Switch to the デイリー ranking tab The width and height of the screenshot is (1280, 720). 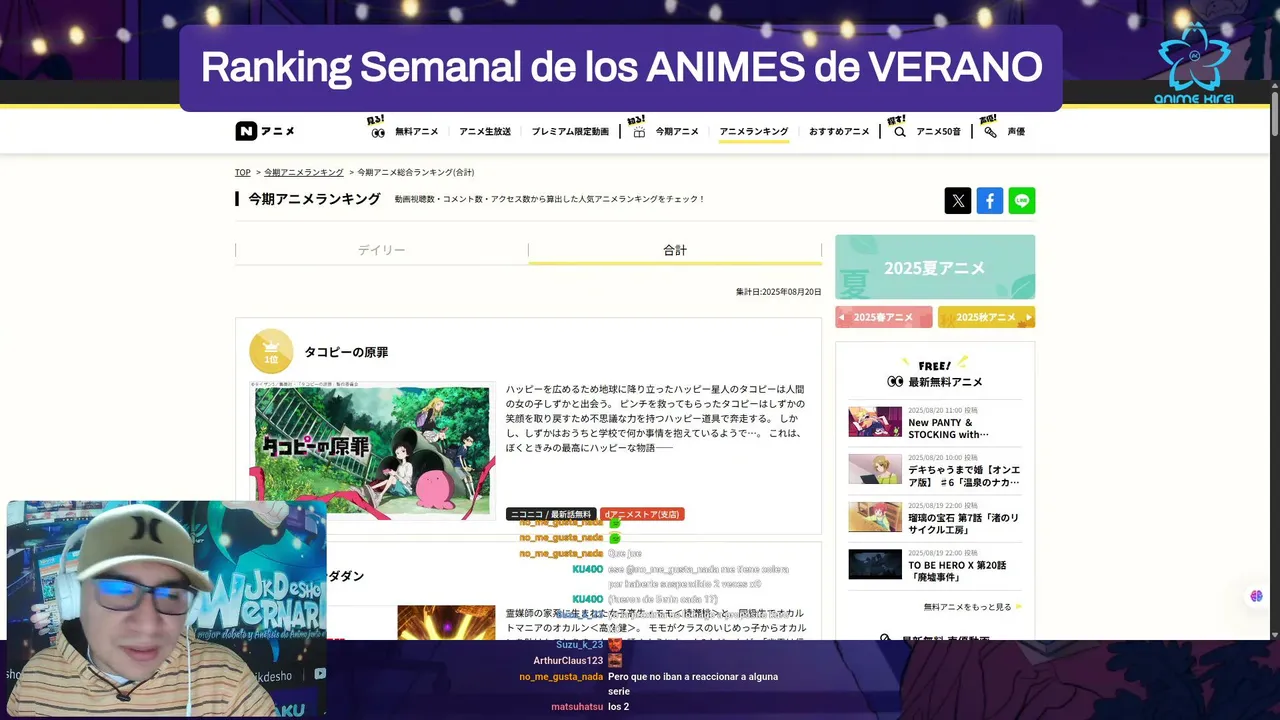coord(382,250)
